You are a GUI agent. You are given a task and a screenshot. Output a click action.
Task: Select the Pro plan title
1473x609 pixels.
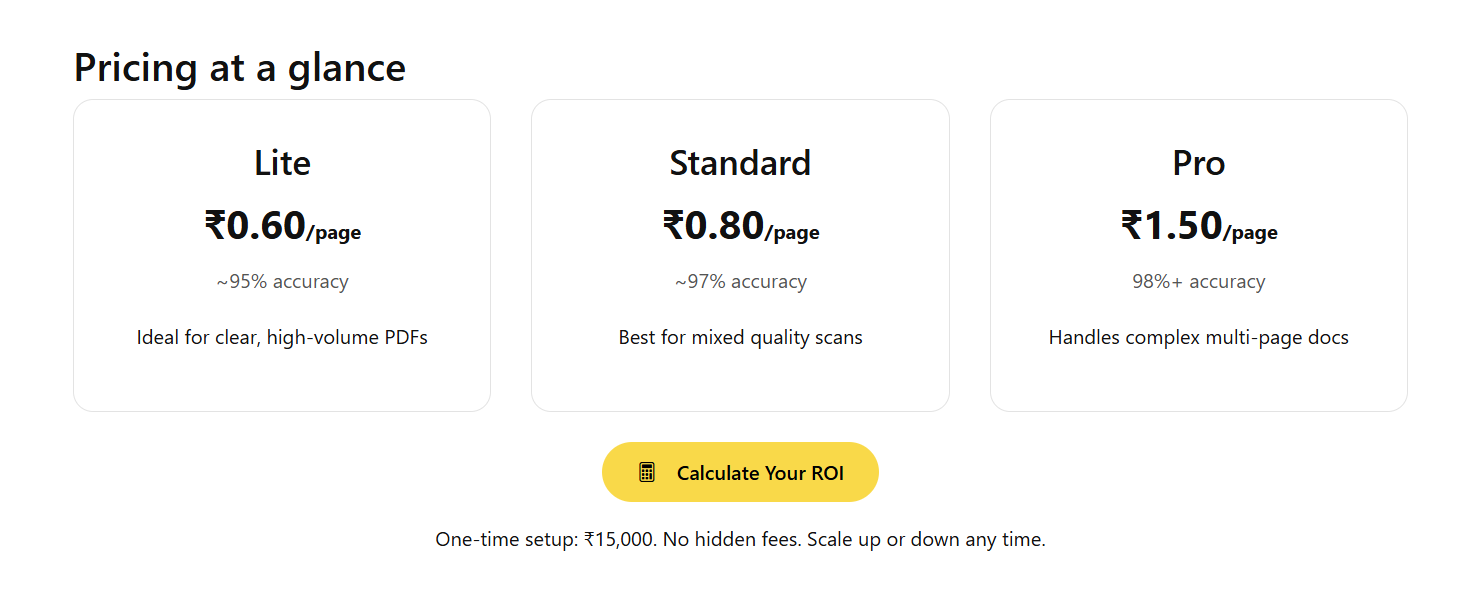point(1198,163)
